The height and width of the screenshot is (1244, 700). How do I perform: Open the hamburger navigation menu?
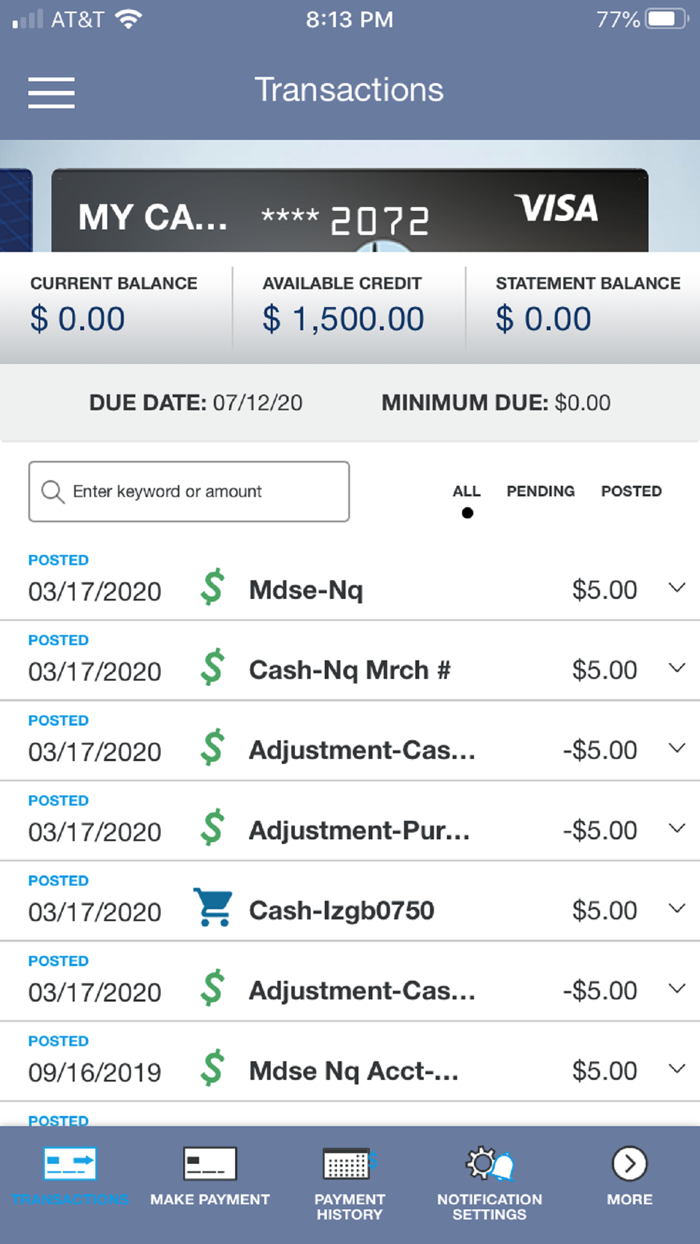pyautogui.click(x=50, y=92)
